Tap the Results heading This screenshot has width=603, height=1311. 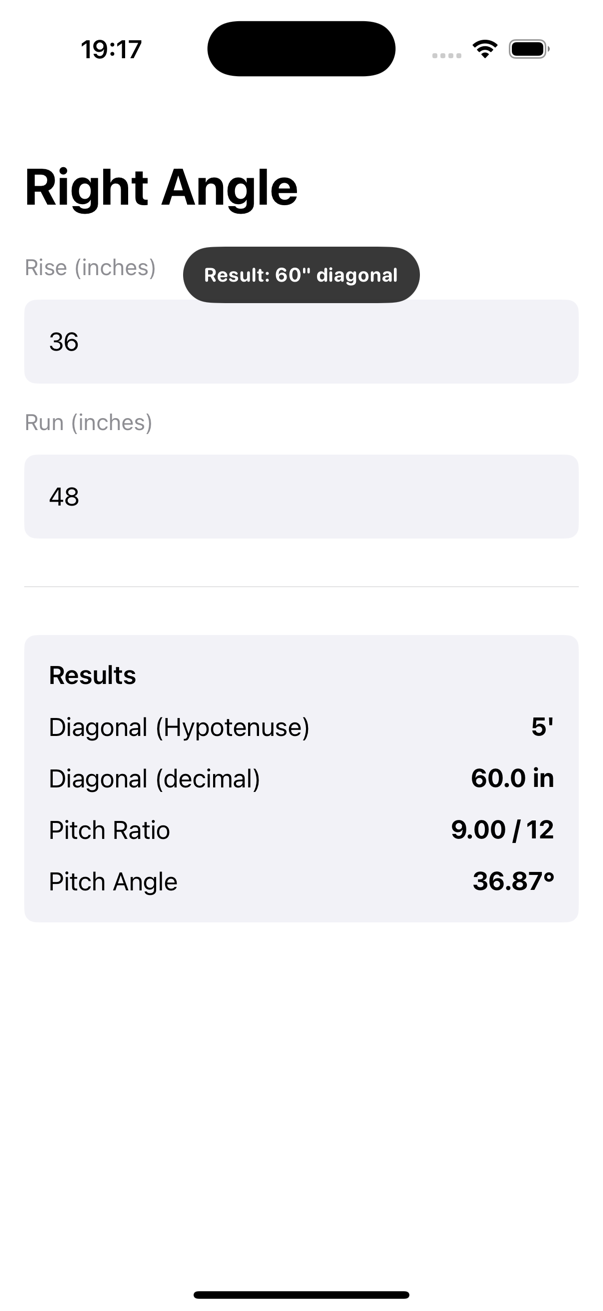pyautogui.click(x=92, y=676)
